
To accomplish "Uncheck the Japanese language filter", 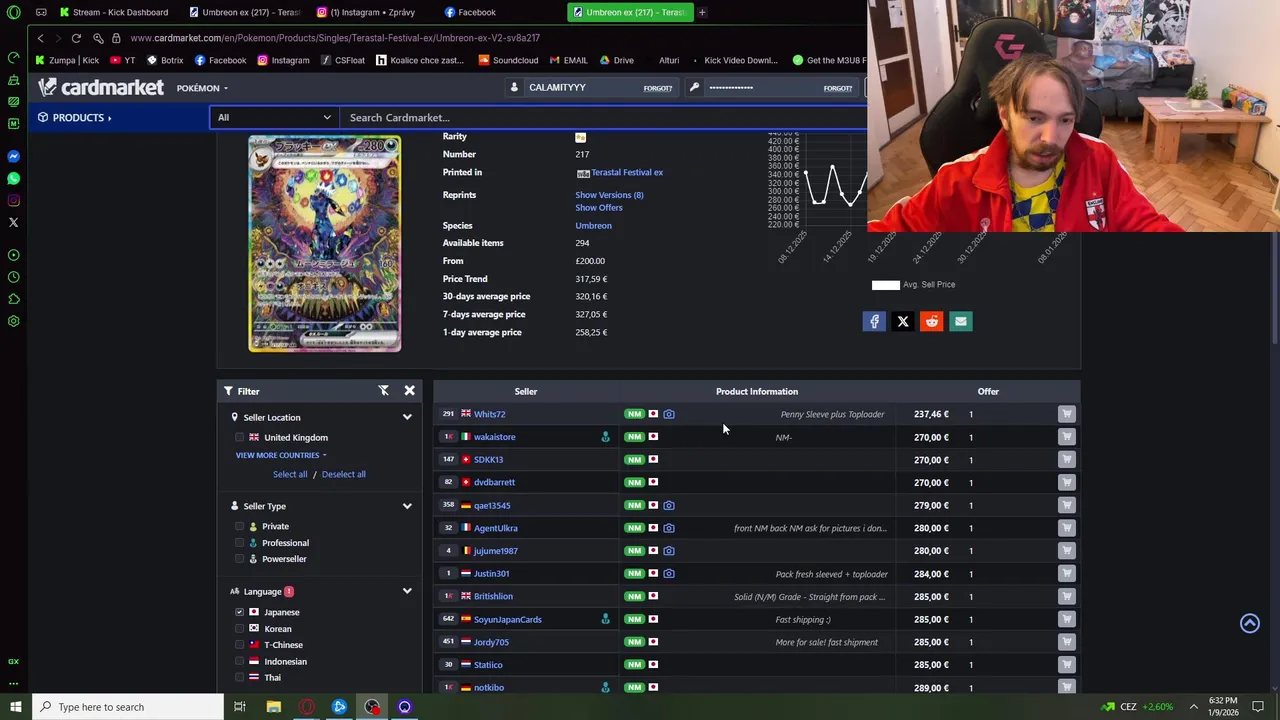I will coord(239,612).
